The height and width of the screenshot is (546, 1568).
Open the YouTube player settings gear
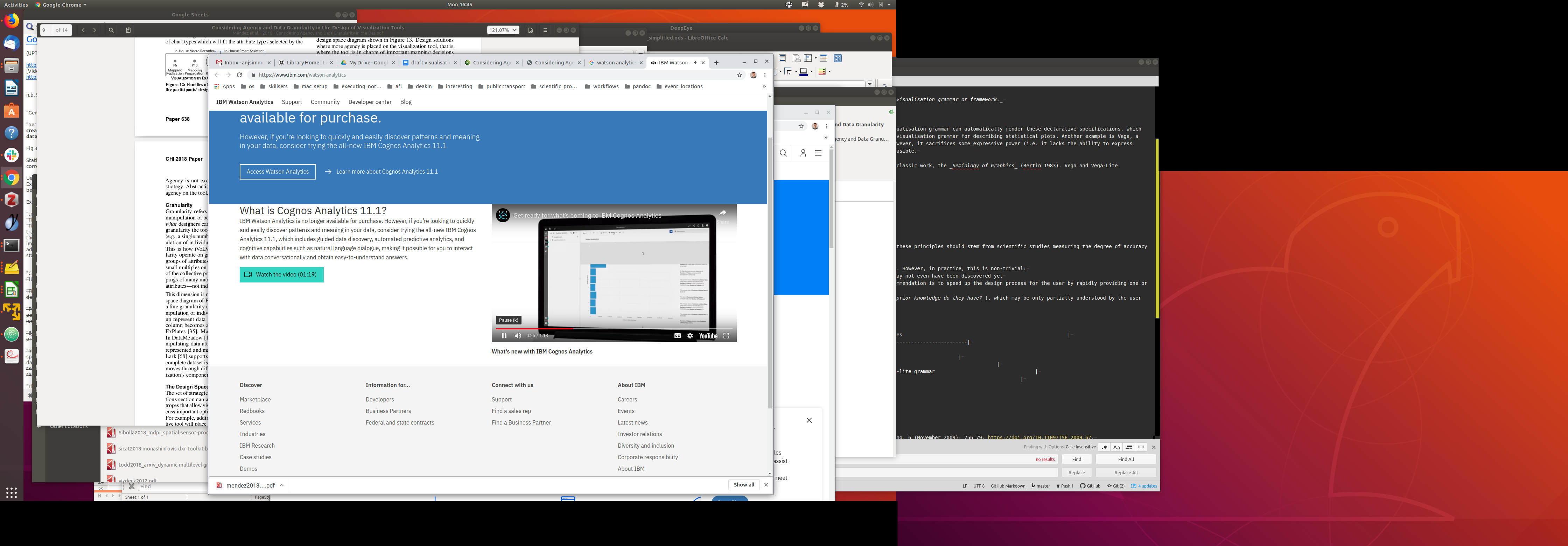click(x=689, y=336)
